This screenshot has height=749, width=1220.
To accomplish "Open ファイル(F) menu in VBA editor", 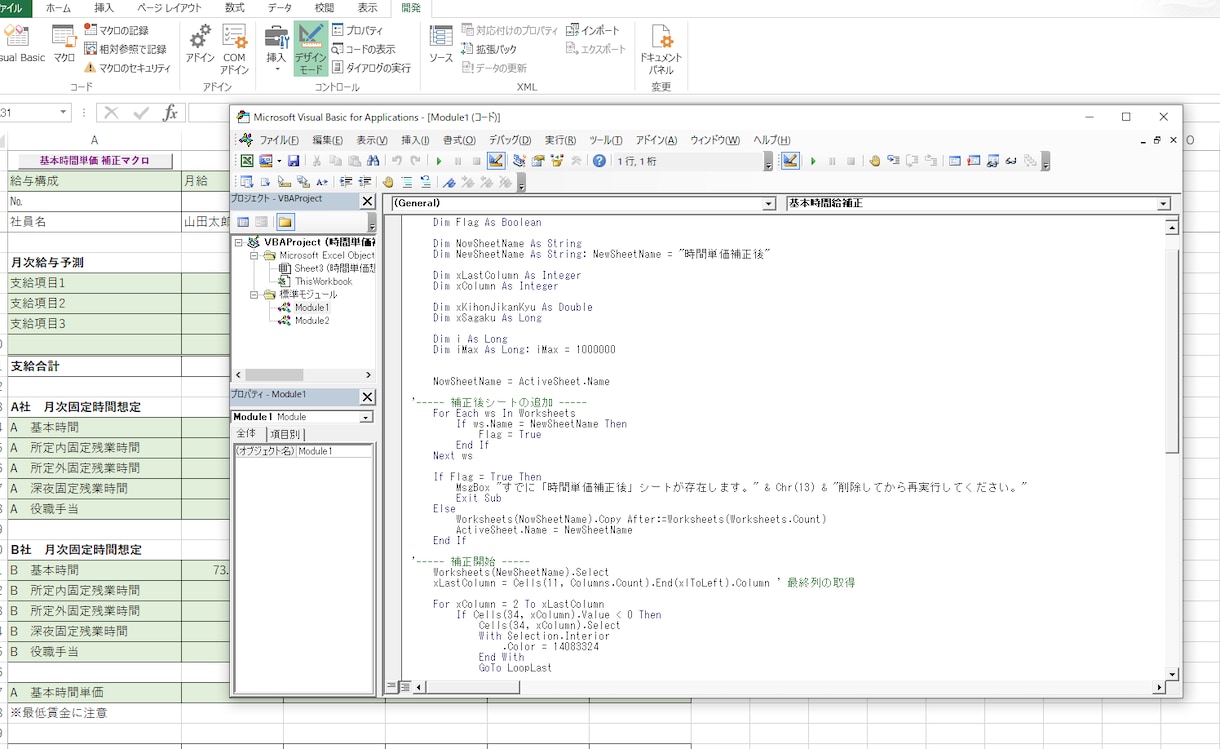I will tap(279, 140).
